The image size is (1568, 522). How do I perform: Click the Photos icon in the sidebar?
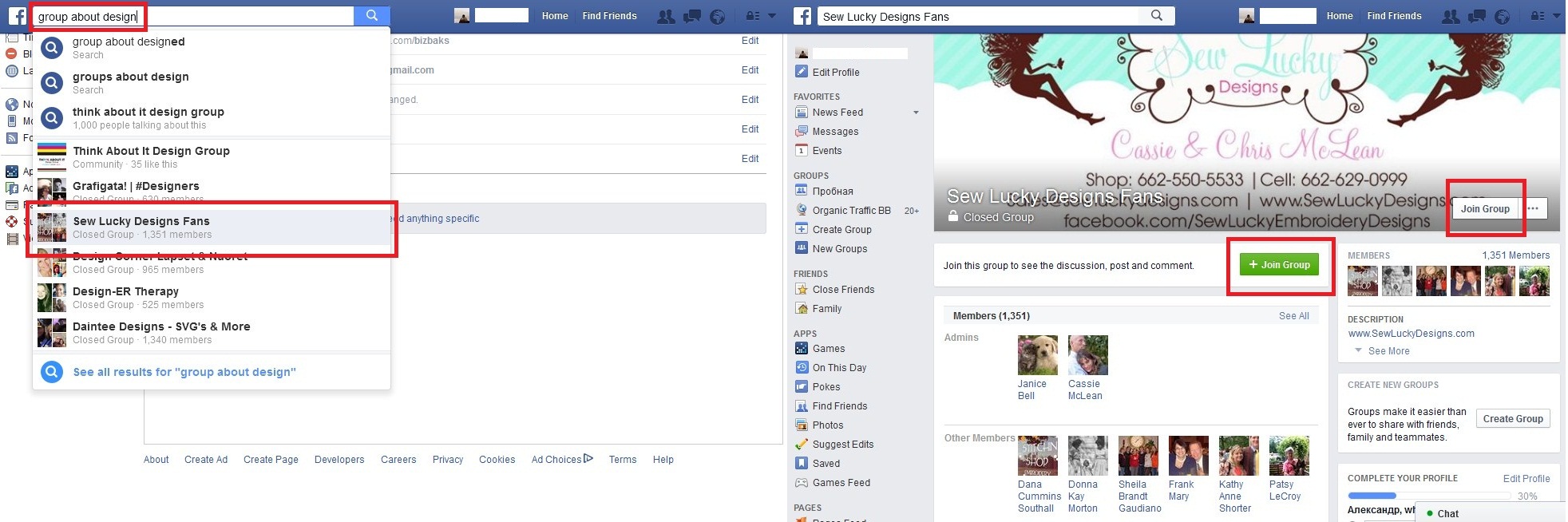pos(802,425)
